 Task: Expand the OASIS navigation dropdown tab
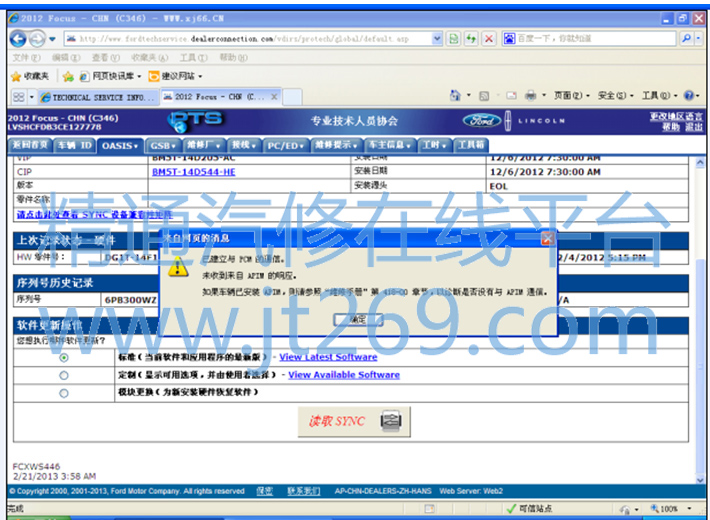[x=120, y=145]
